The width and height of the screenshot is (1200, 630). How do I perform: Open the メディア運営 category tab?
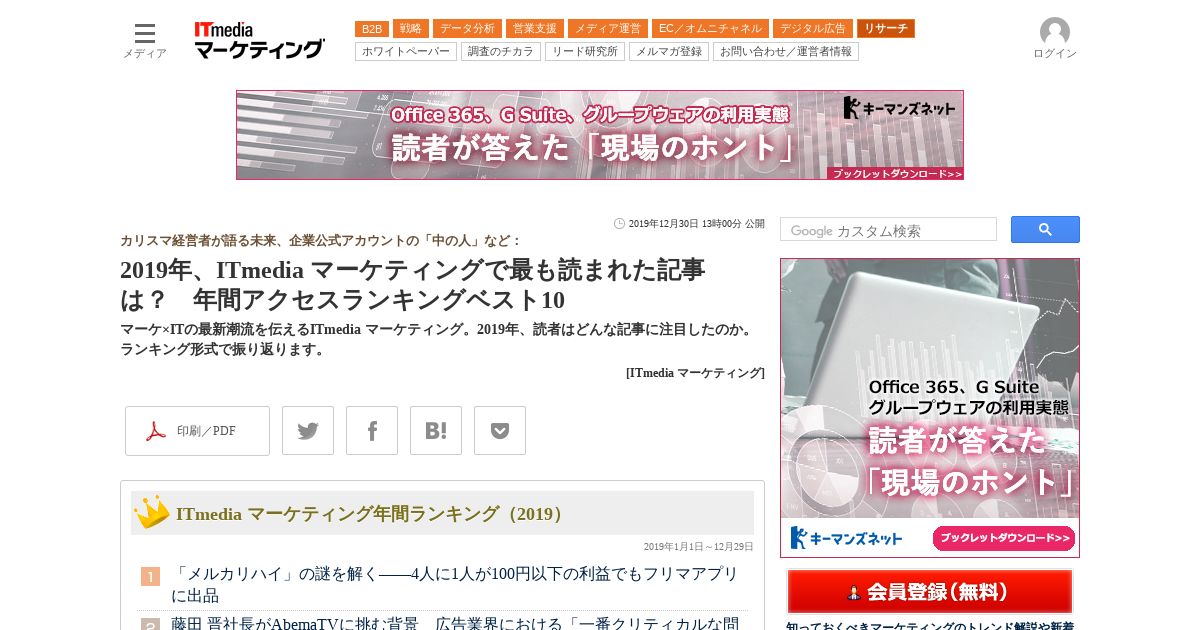click(608, 29)
